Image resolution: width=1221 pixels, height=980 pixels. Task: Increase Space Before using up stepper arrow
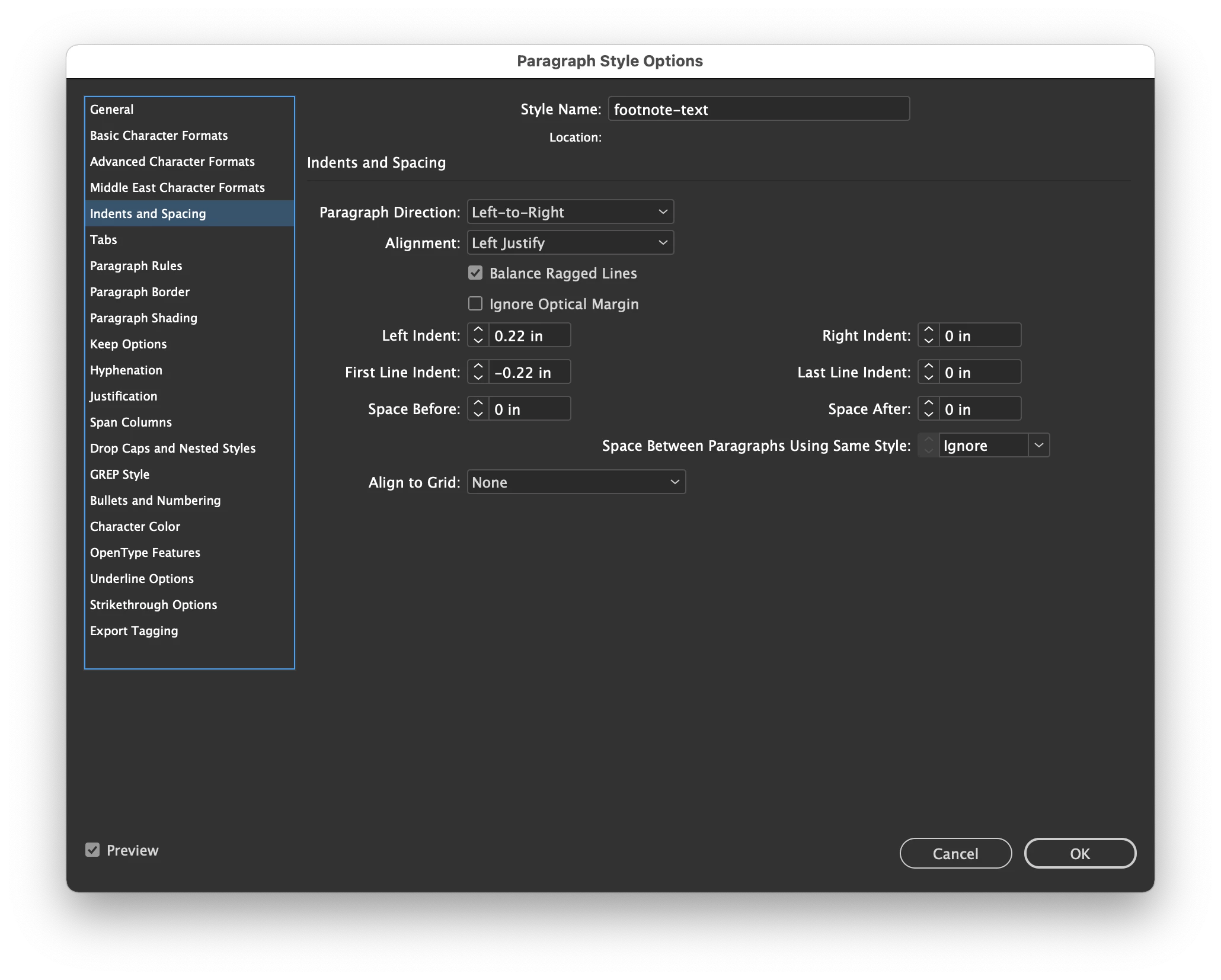point(478,403)
